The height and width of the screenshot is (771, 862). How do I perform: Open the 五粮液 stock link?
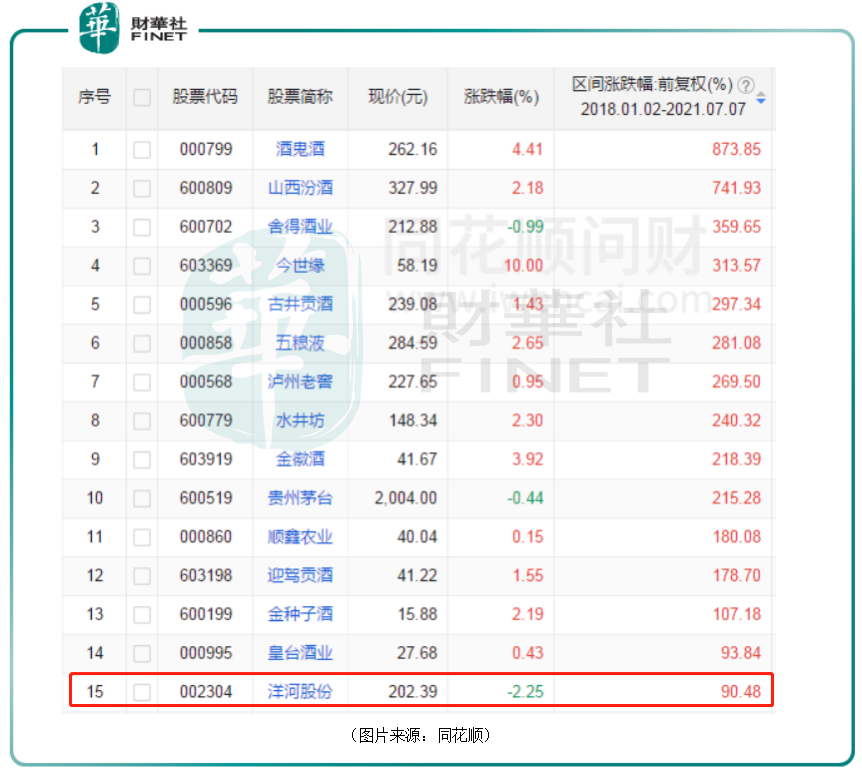tap(300, 343)
